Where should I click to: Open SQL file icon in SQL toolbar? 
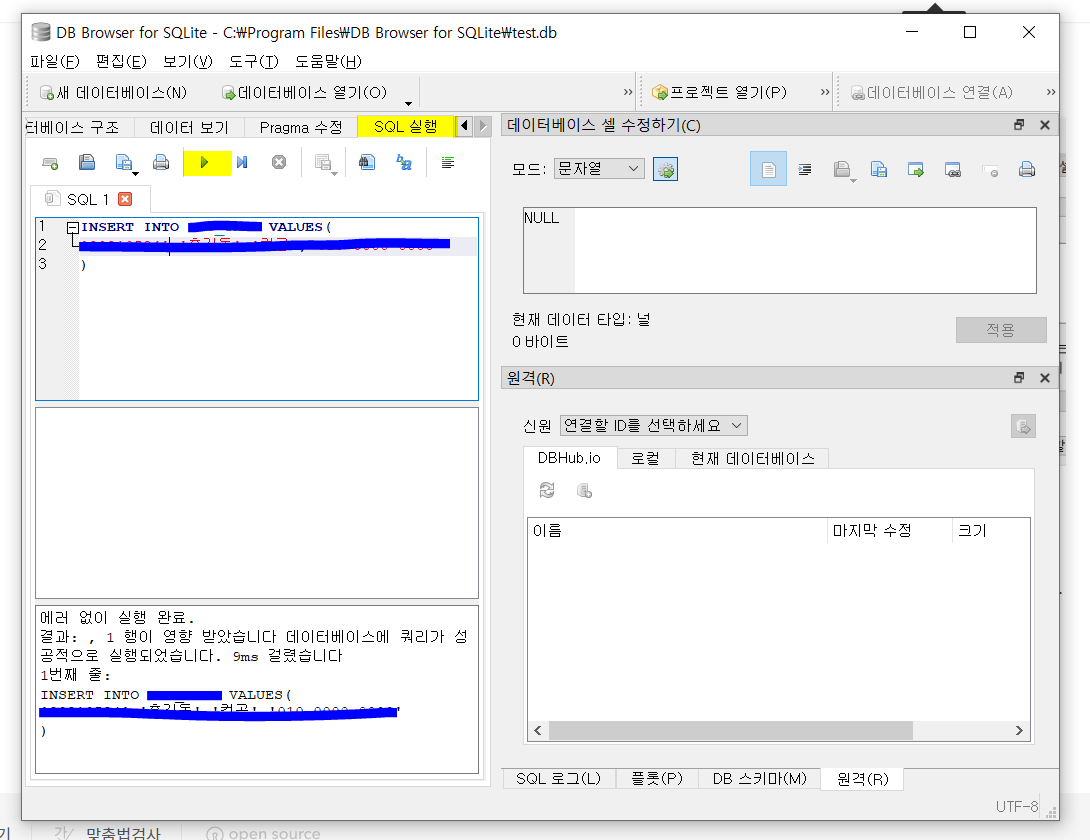(x=87, y=163)
